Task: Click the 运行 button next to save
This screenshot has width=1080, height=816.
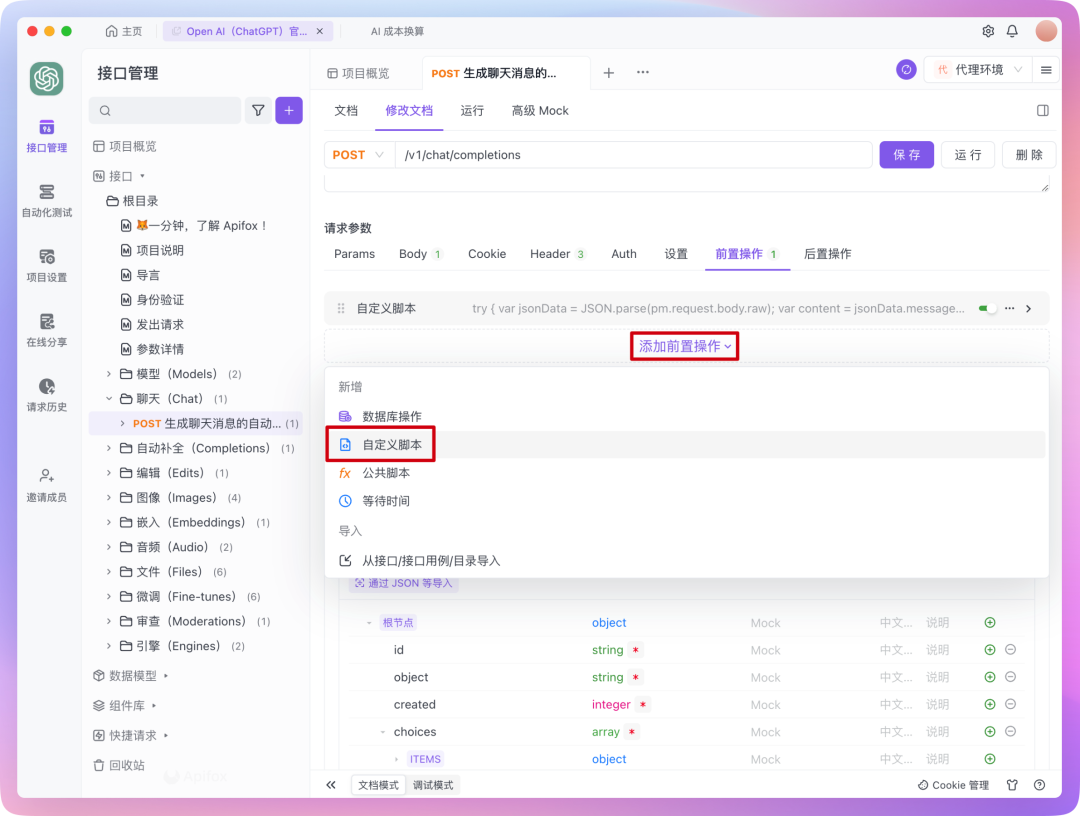Action: coord(967,155)
